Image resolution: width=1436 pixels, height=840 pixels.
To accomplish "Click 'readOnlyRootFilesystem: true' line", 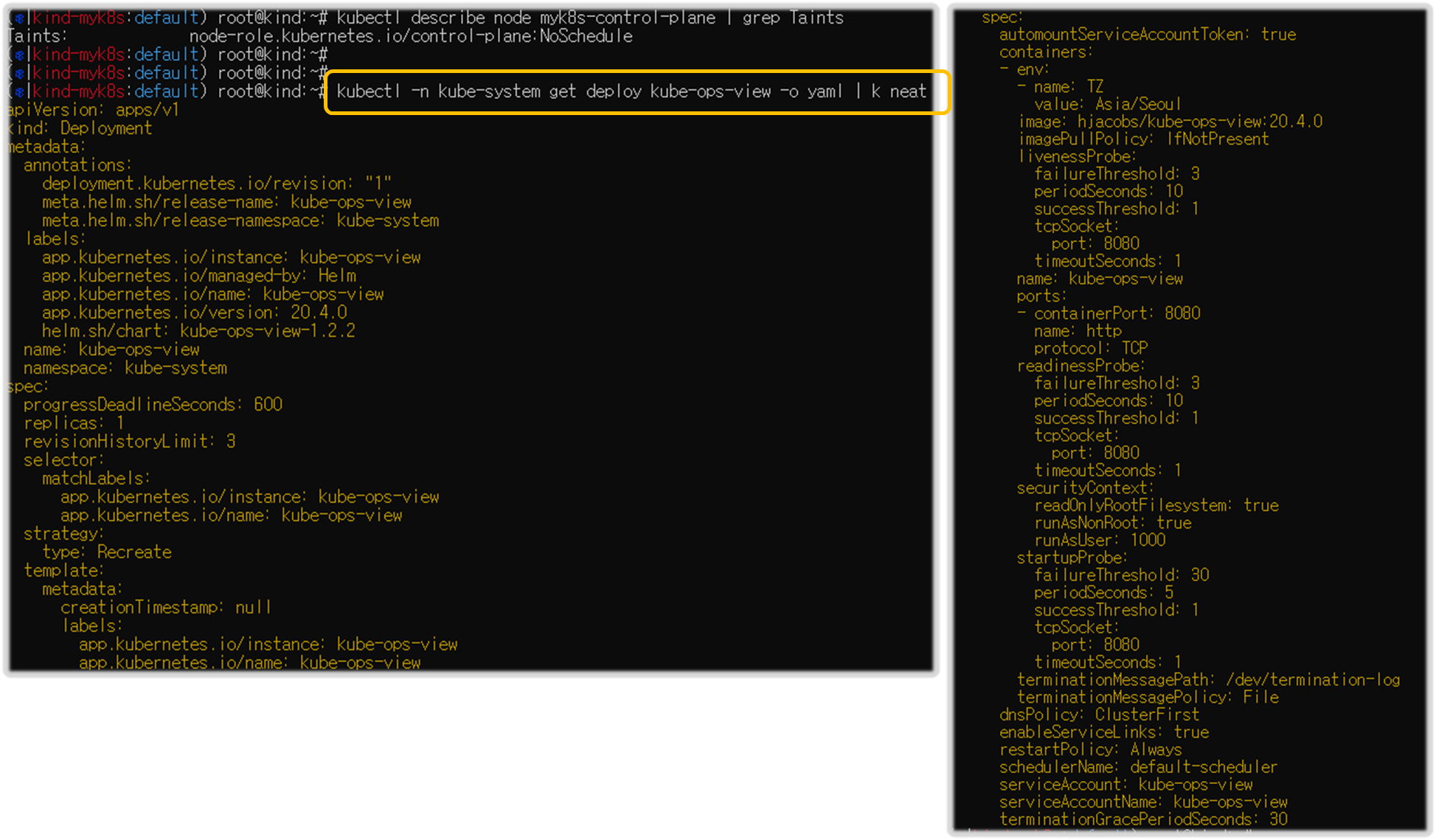I will [x=1156, y=505].
